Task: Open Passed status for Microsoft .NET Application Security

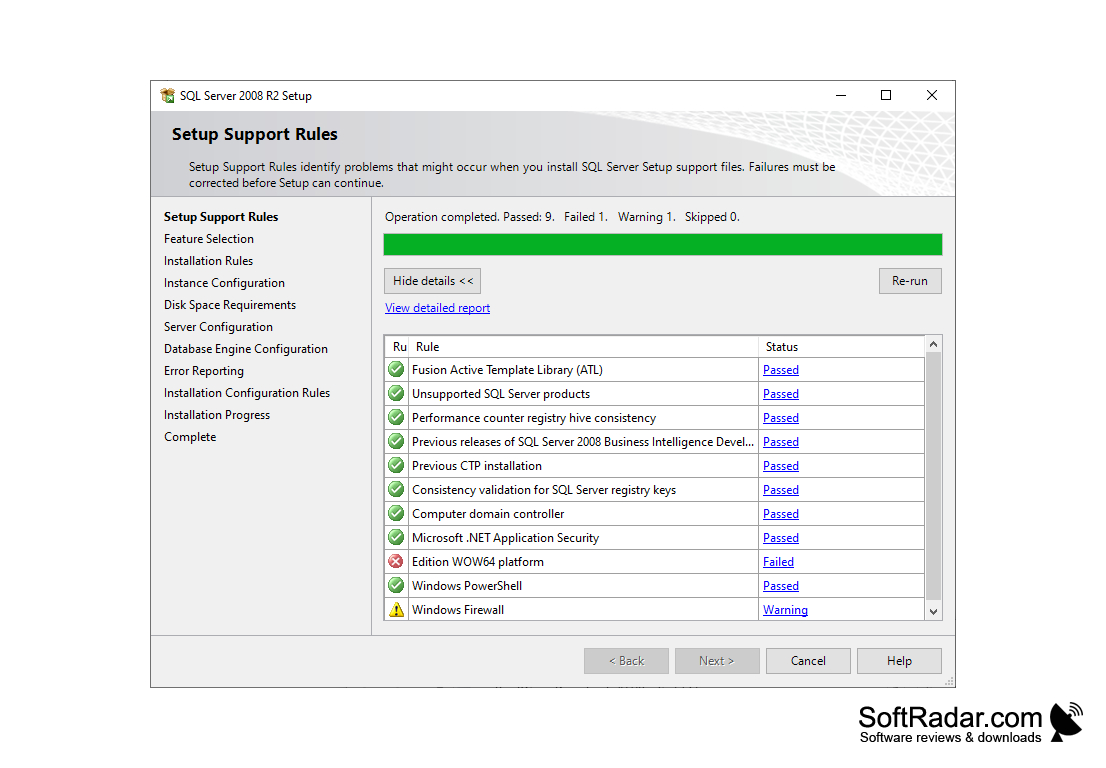Action: [x=781, y=537]
